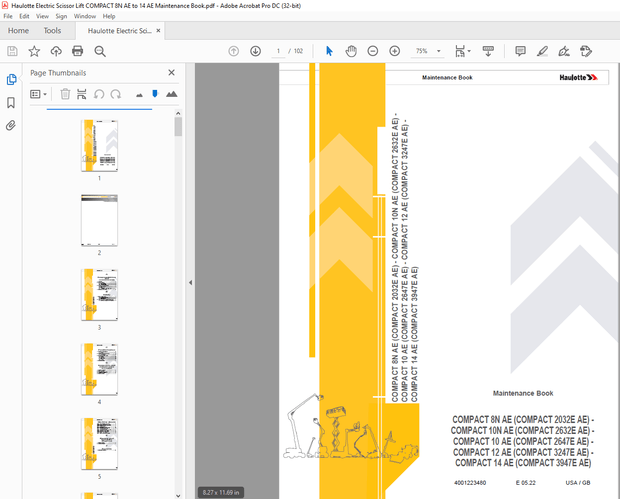The image size is (620, 499).
Task: Go to next page arrow
Action: 255,51
